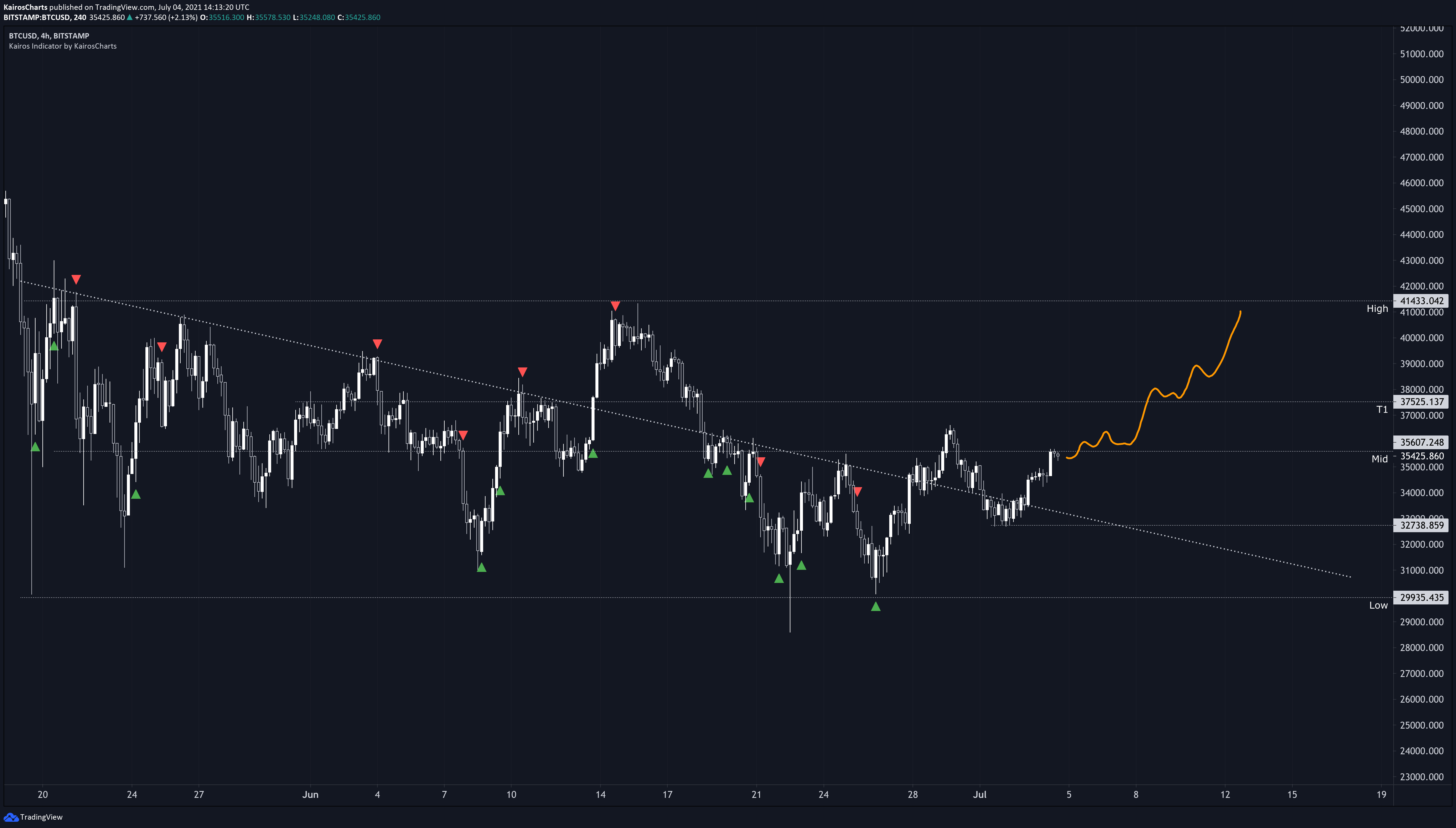
Task: Click the 32738.859 price label
Action: [x=1421, y=525]
